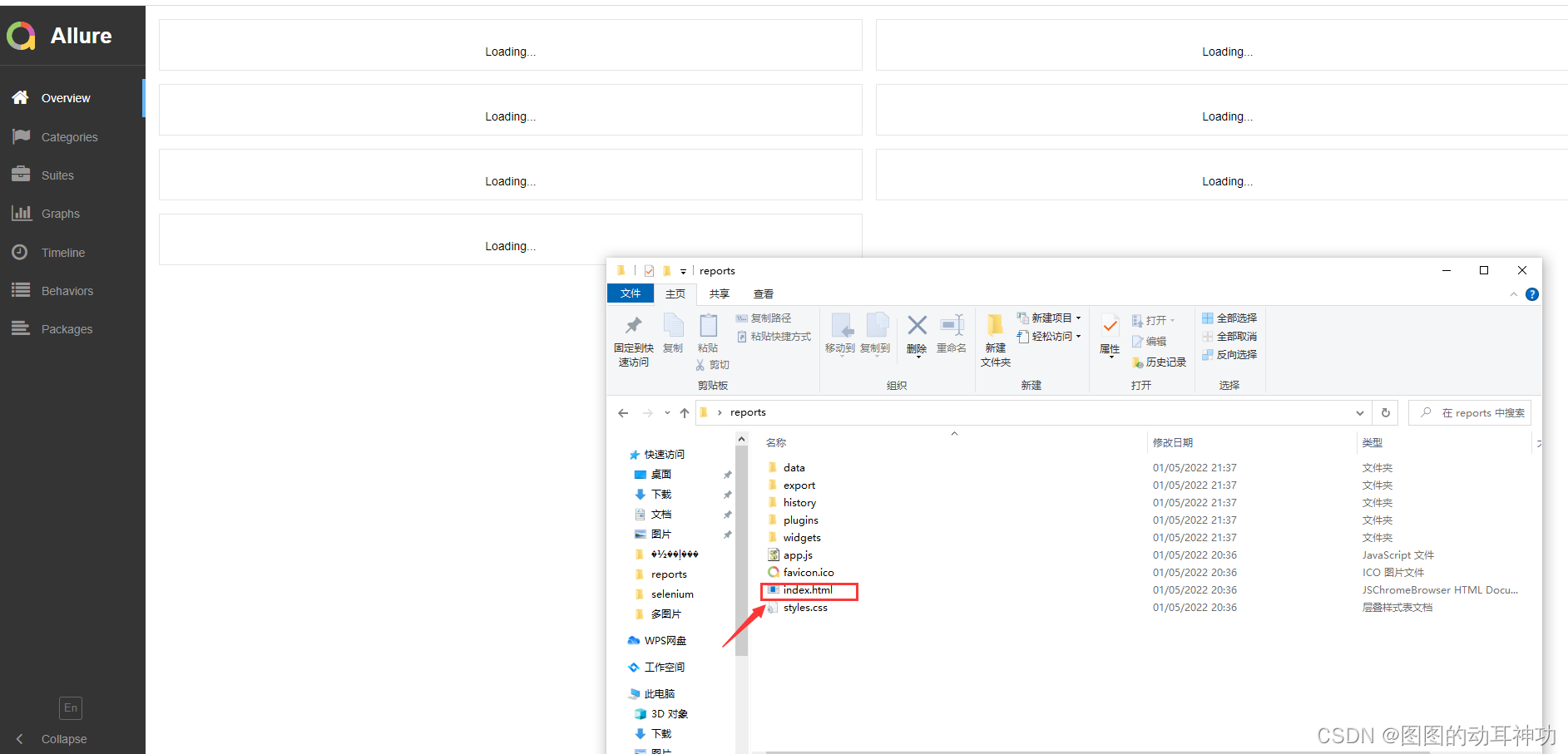Click the search reports box

1470,413
